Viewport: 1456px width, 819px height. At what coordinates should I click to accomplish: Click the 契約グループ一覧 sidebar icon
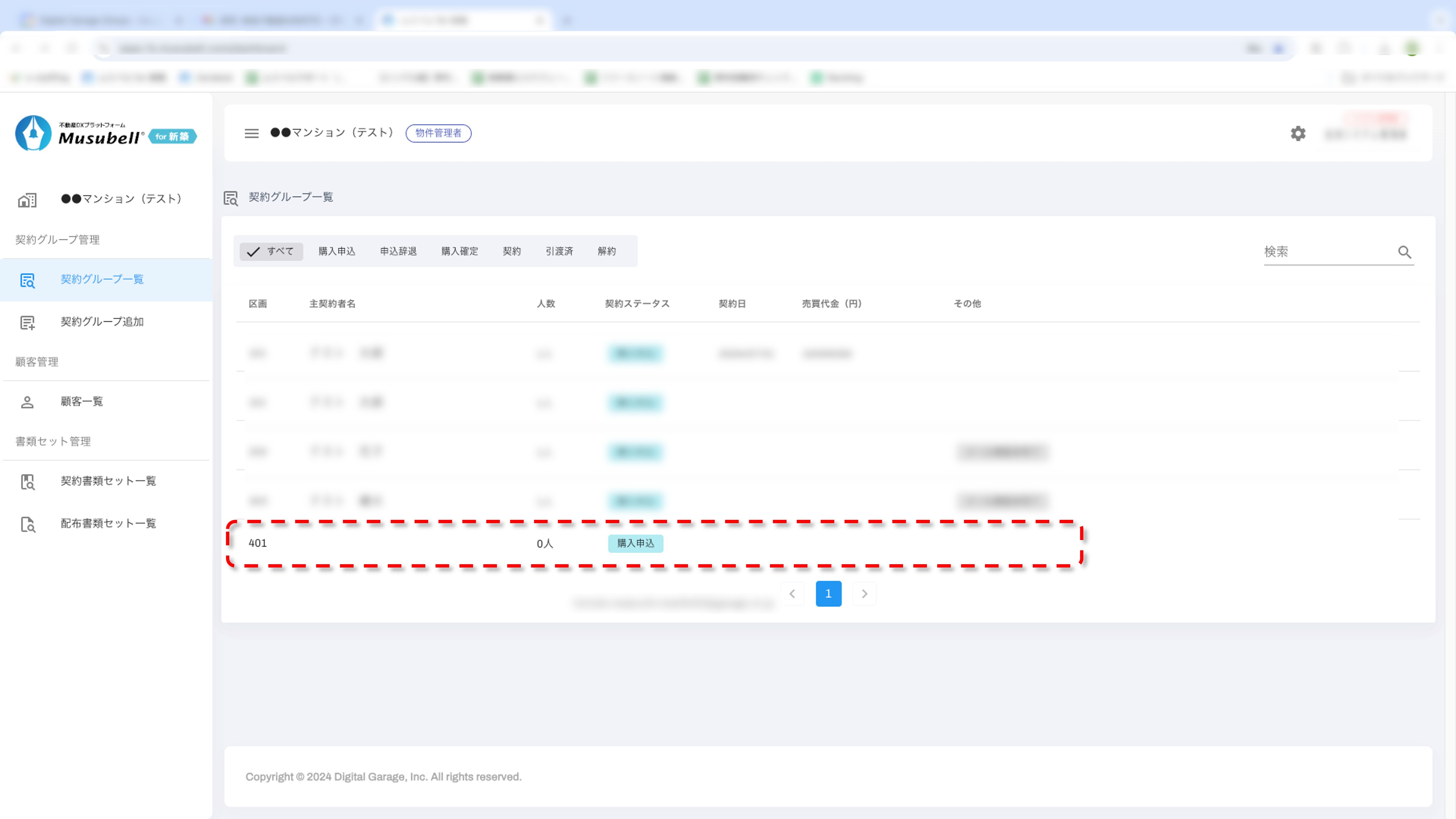[27, 280]
